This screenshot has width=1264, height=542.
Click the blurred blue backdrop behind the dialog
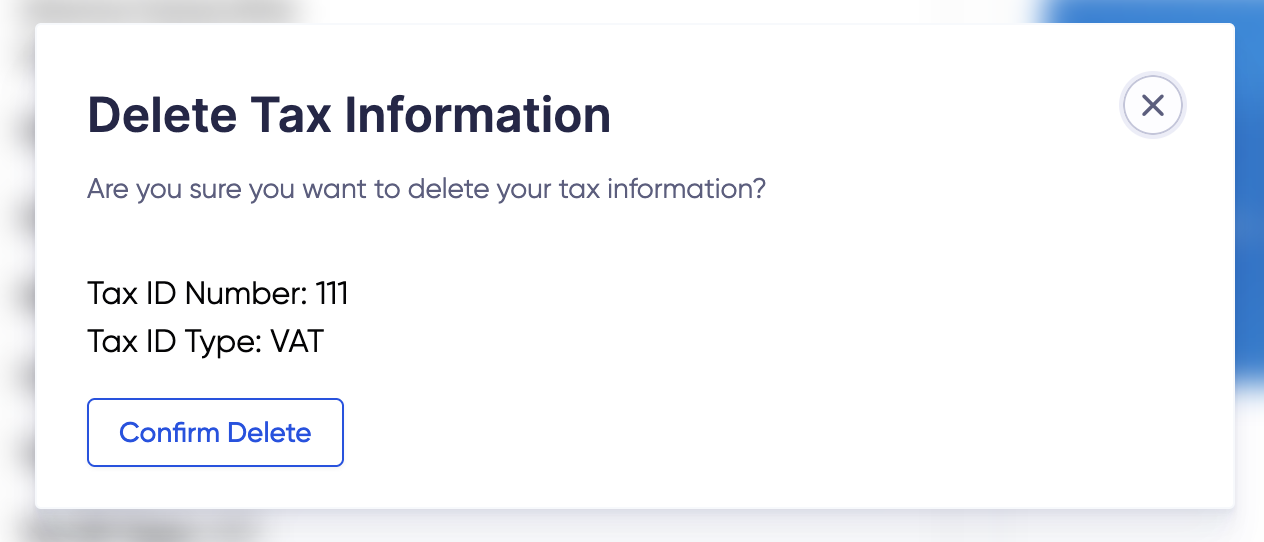coord(1250,200)
